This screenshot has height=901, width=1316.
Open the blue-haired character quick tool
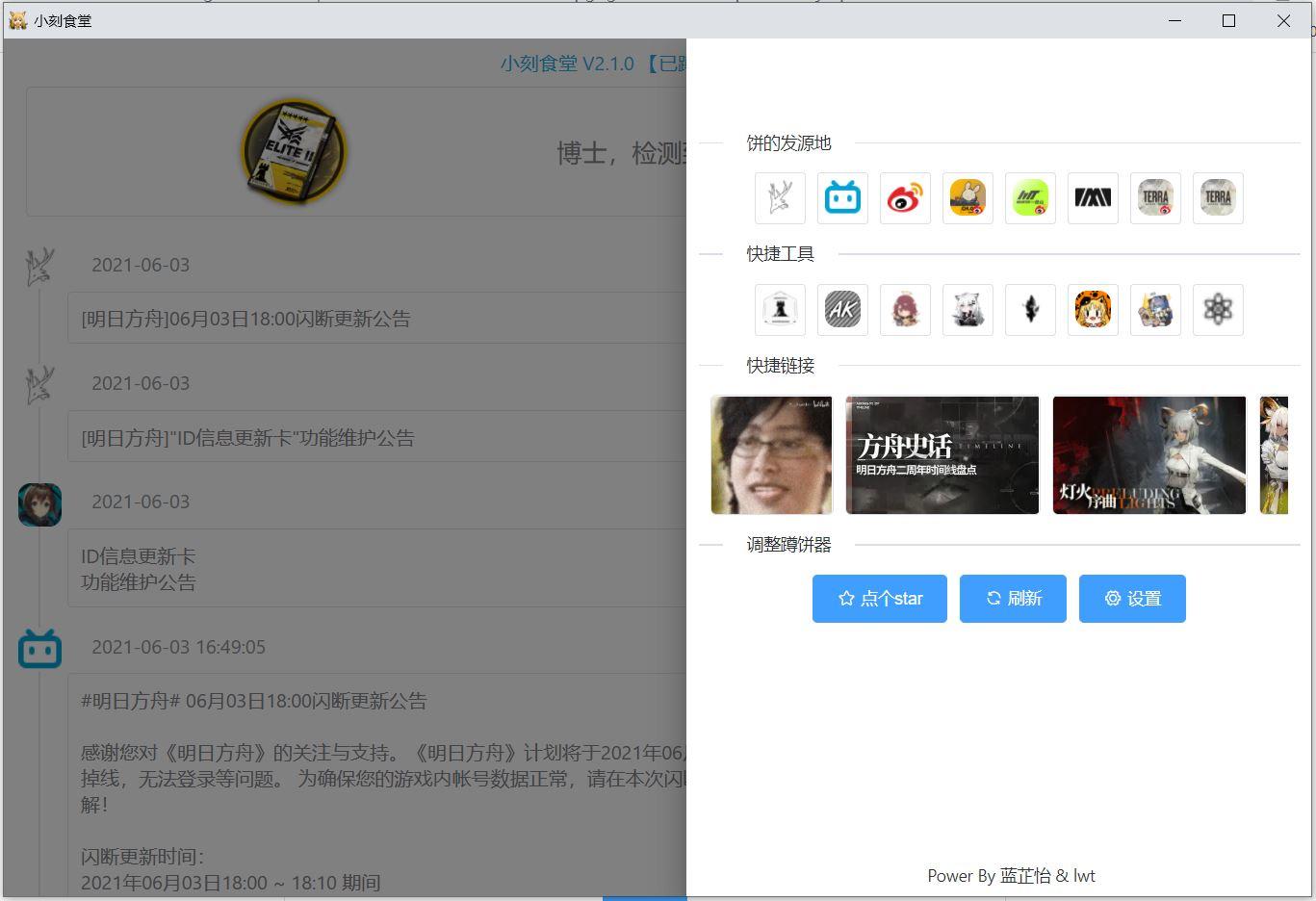click(x=1155, y=310)
